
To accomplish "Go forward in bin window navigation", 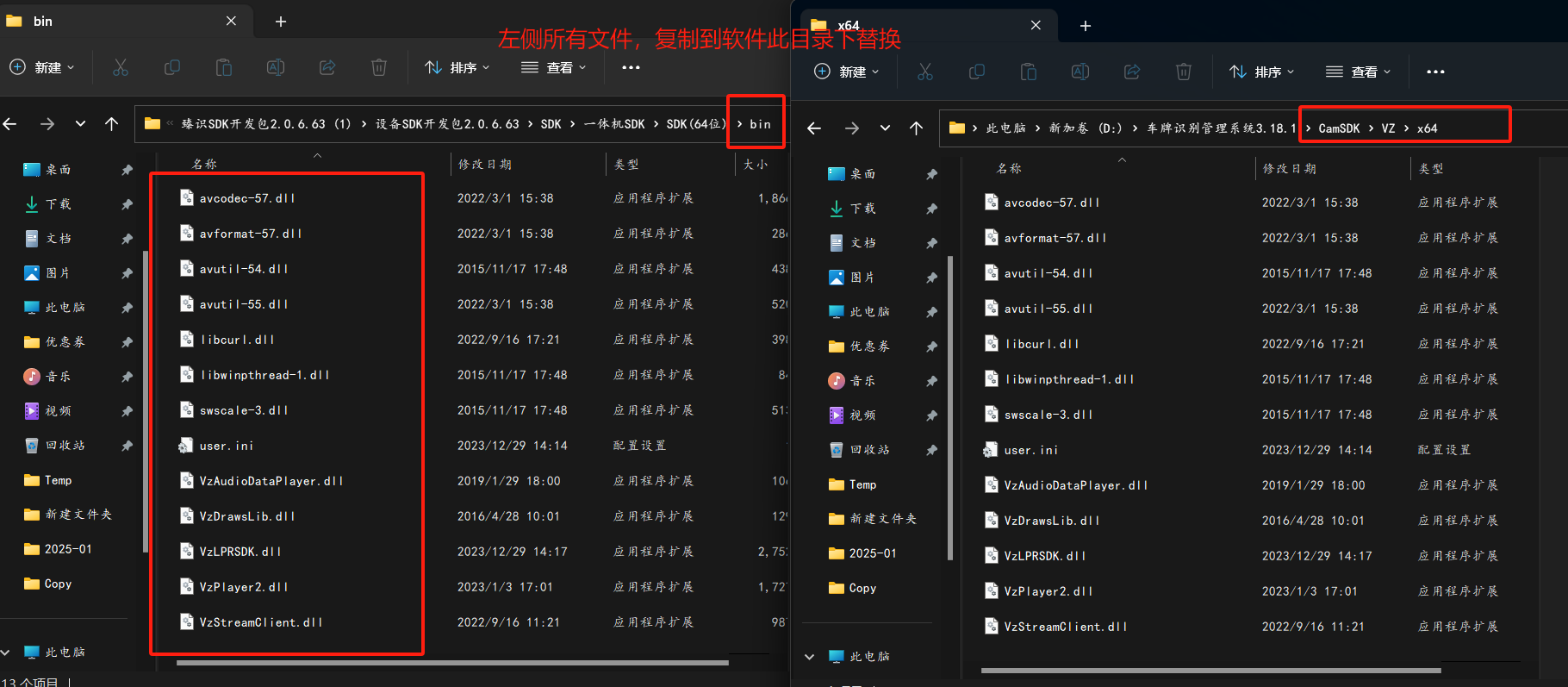I will [x=47, y=124].
